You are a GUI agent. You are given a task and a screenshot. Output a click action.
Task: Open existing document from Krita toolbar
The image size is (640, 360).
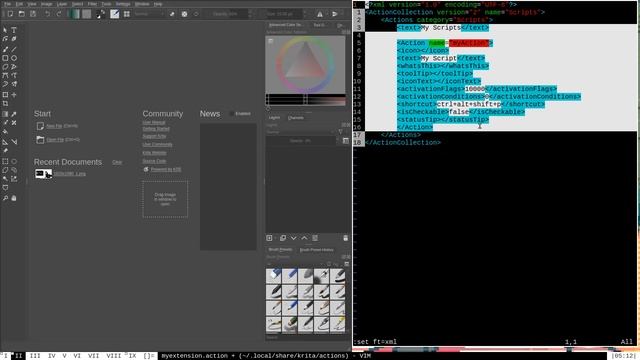tap(22, 14)
